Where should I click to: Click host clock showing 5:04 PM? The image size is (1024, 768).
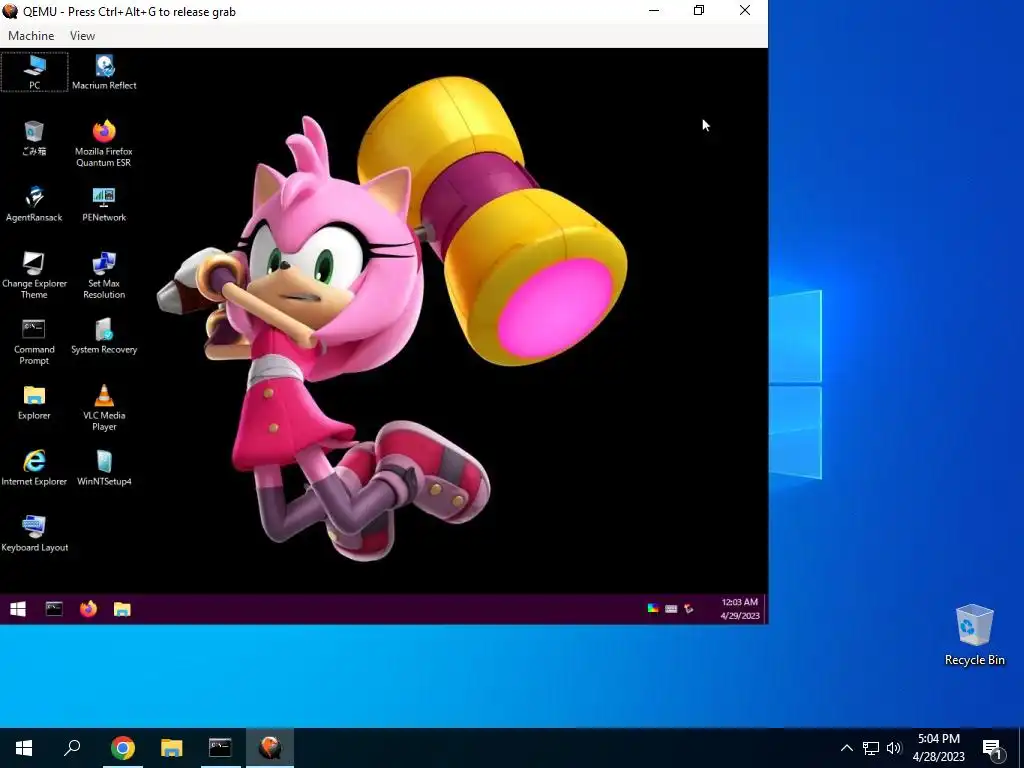click(938, 748)
